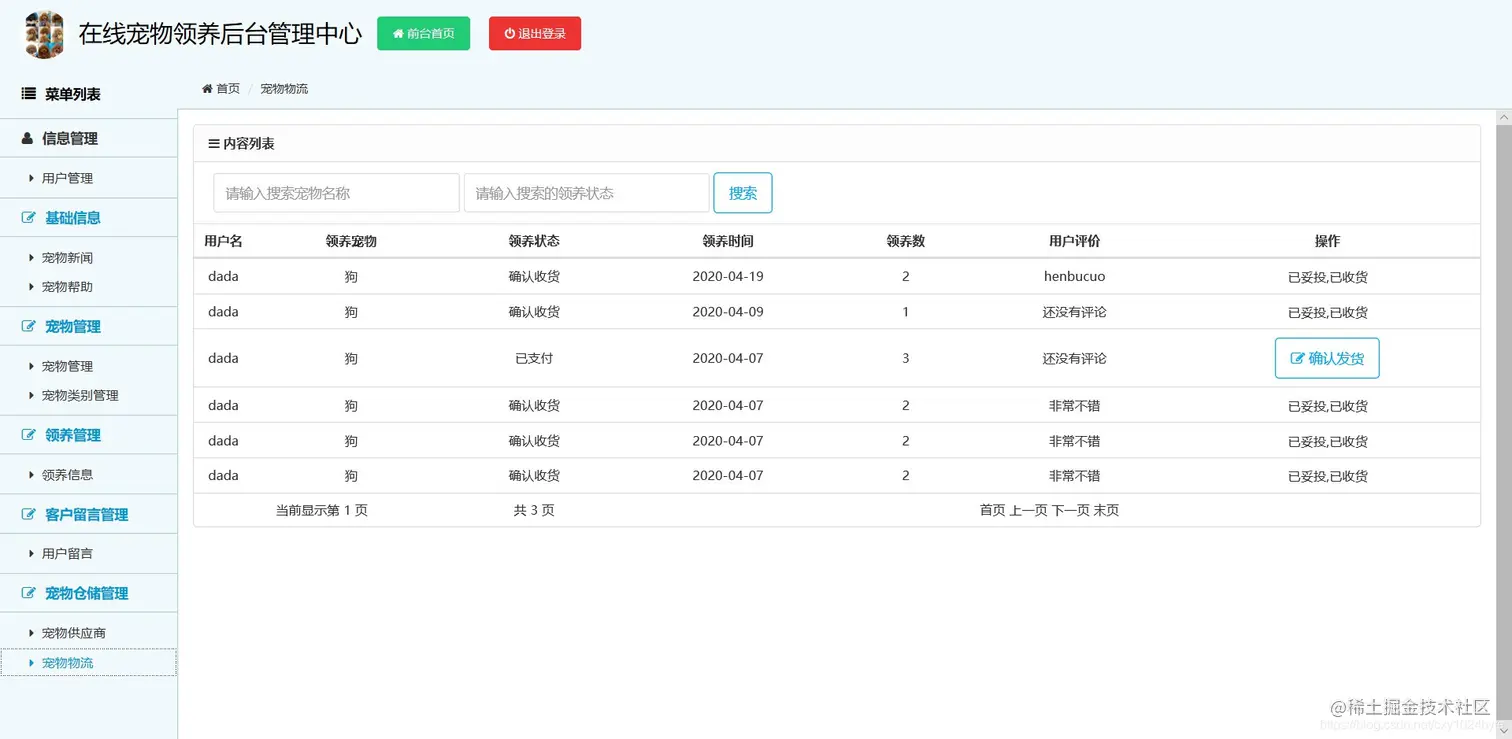Open the 用户留言 menu item

(67, 554)
